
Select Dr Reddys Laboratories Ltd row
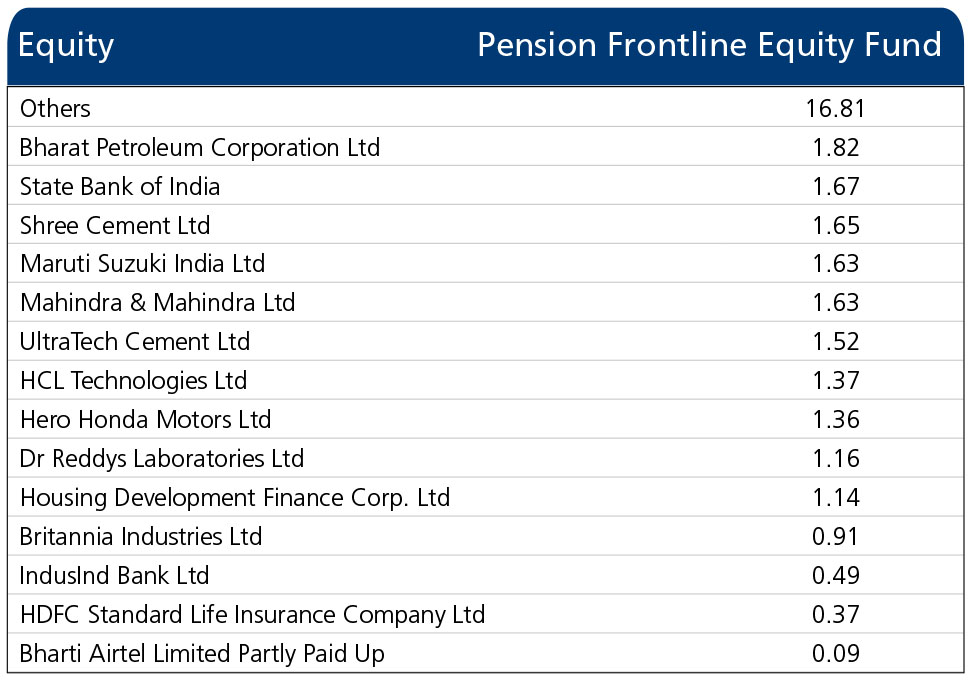click(x=486, y=458)
